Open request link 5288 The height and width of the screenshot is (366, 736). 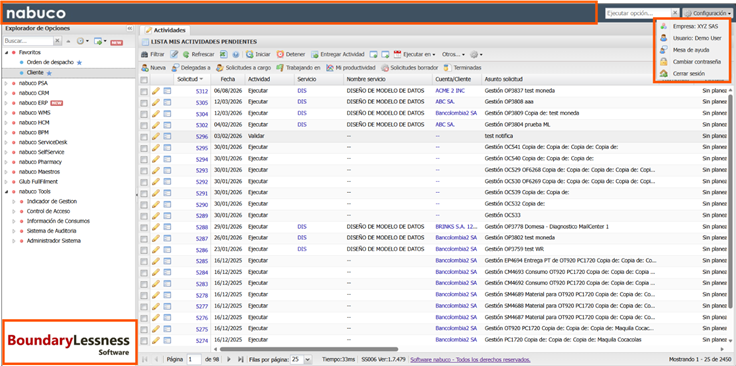pos(202,227)
